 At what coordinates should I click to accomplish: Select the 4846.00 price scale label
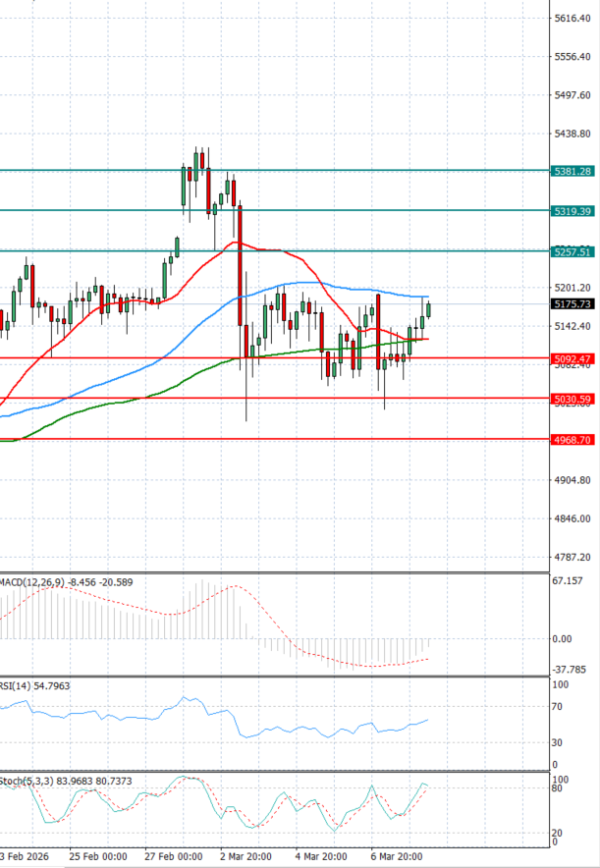click(x=573, y=518)
